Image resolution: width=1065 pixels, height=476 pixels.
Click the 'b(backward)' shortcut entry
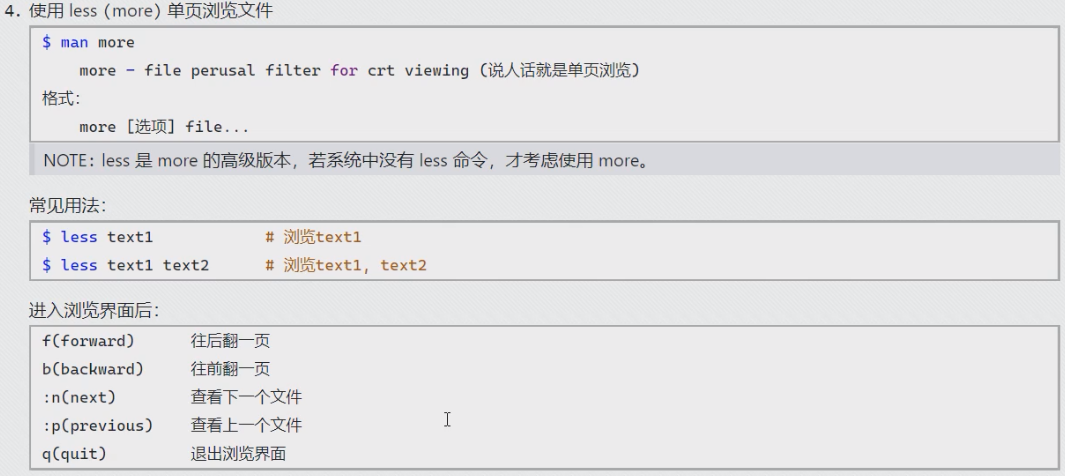[x=93, y=369]
